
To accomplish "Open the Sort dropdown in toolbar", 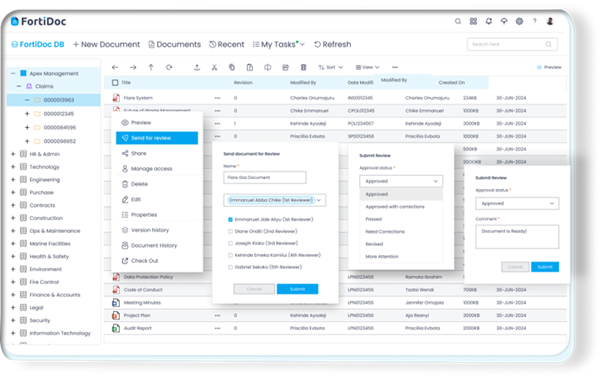I will (331, 67).
